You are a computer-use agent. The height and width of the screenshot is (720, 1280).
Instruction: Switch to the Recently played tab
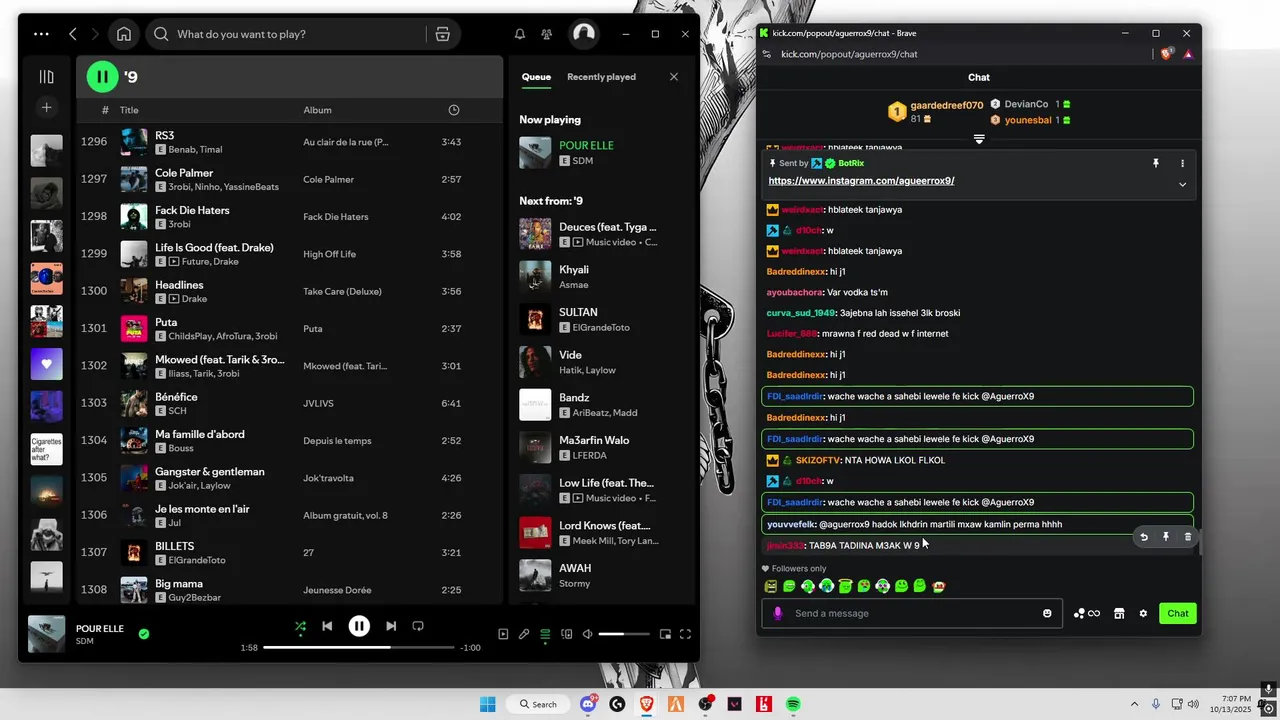(601, 77)
